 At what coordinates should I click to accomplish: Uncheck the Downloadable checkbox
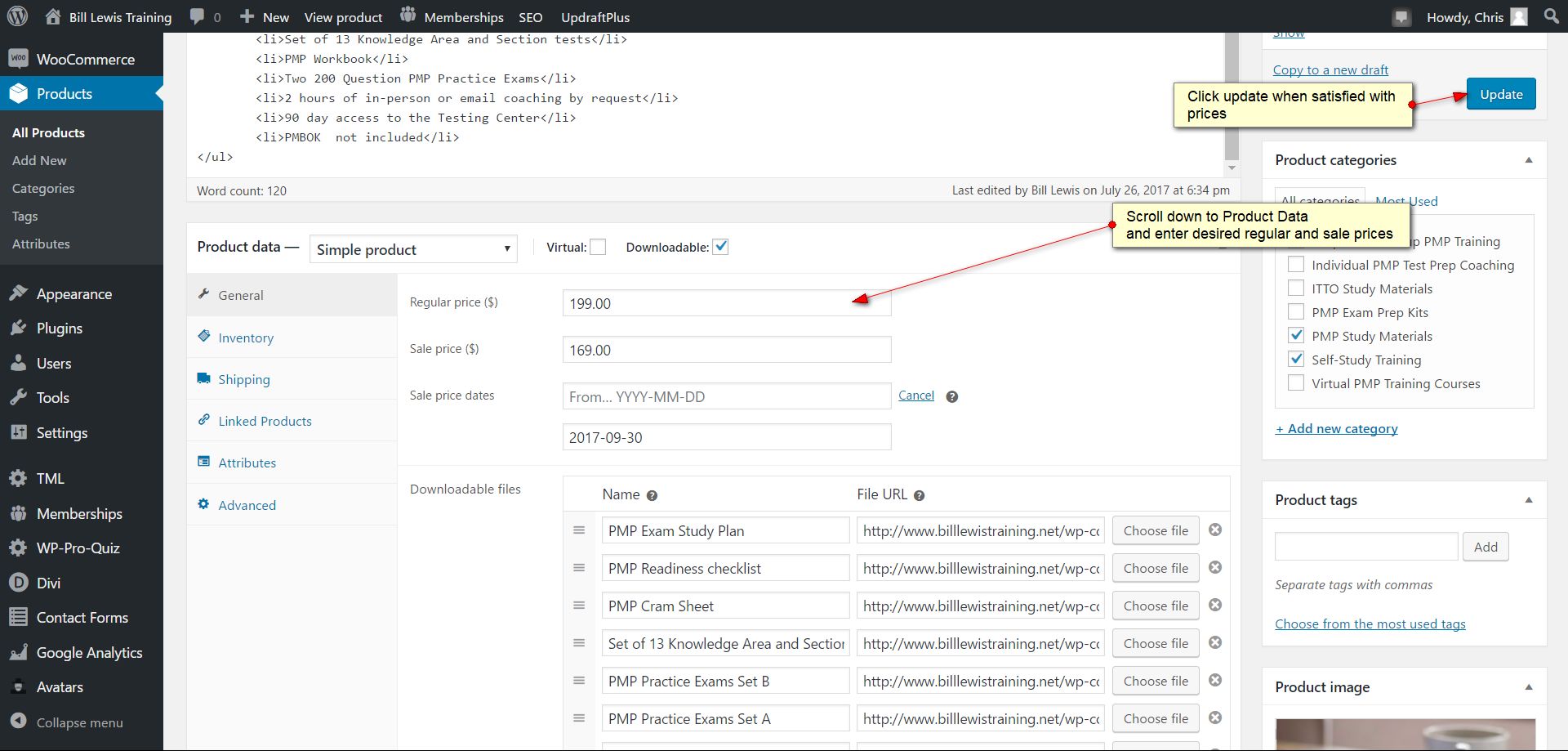coord(720,248)
